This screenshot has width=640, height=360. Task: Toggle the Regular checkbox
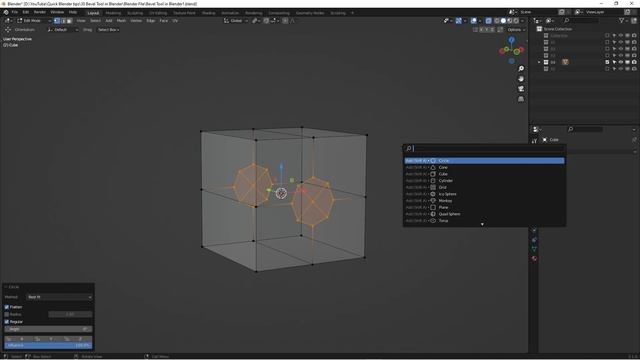click(x=7, y=322)
